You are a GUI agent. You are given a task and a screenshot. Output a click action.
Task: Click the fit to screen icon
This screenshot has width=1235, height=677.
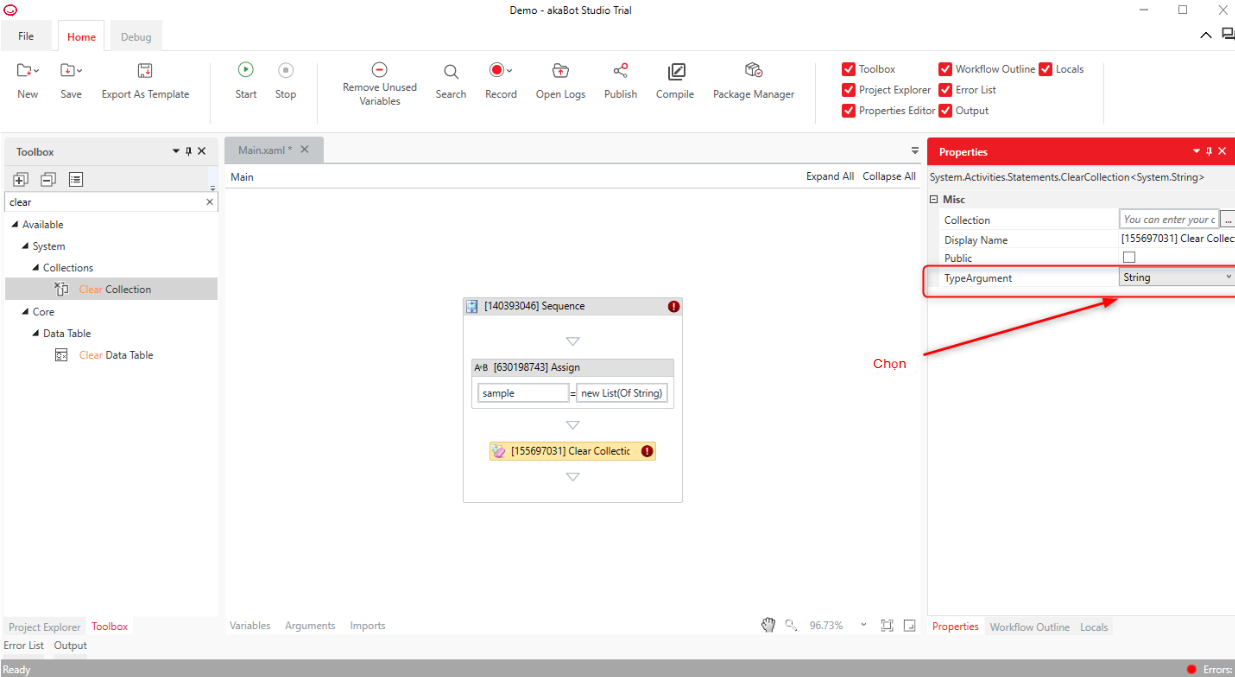(x=887, y=625)
